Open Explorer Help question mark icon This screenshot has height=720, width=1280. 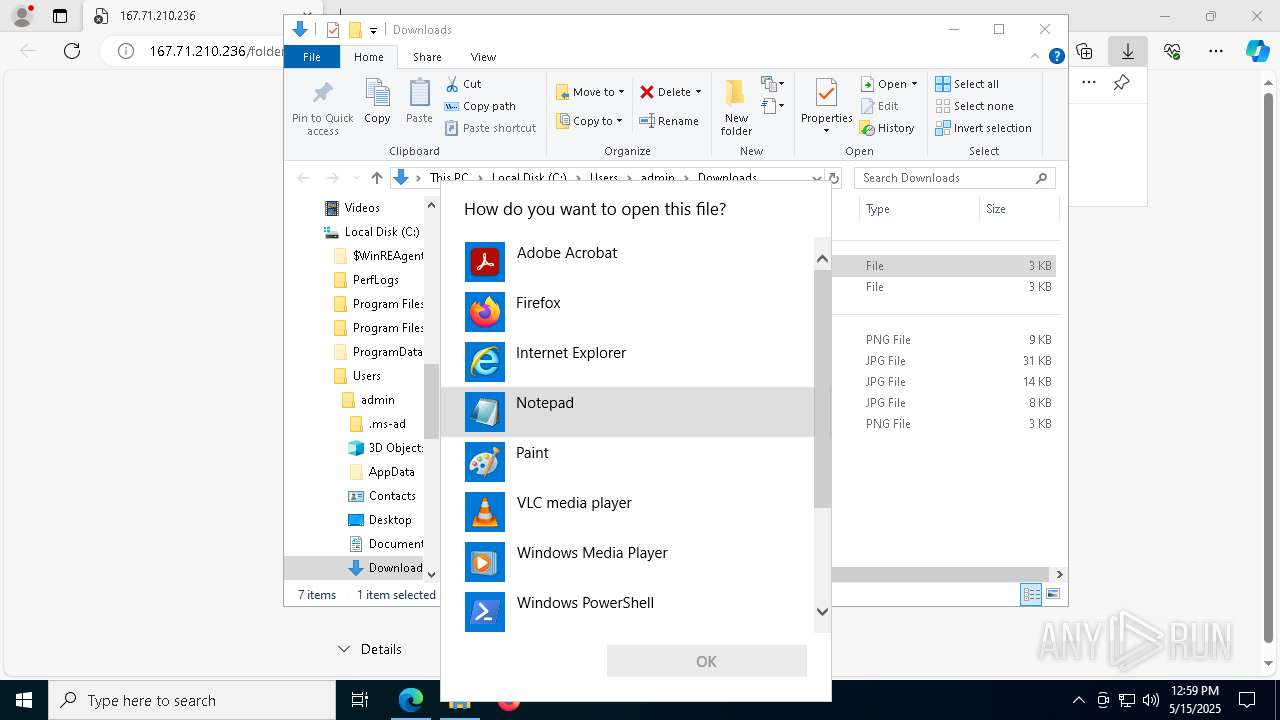1056,57
